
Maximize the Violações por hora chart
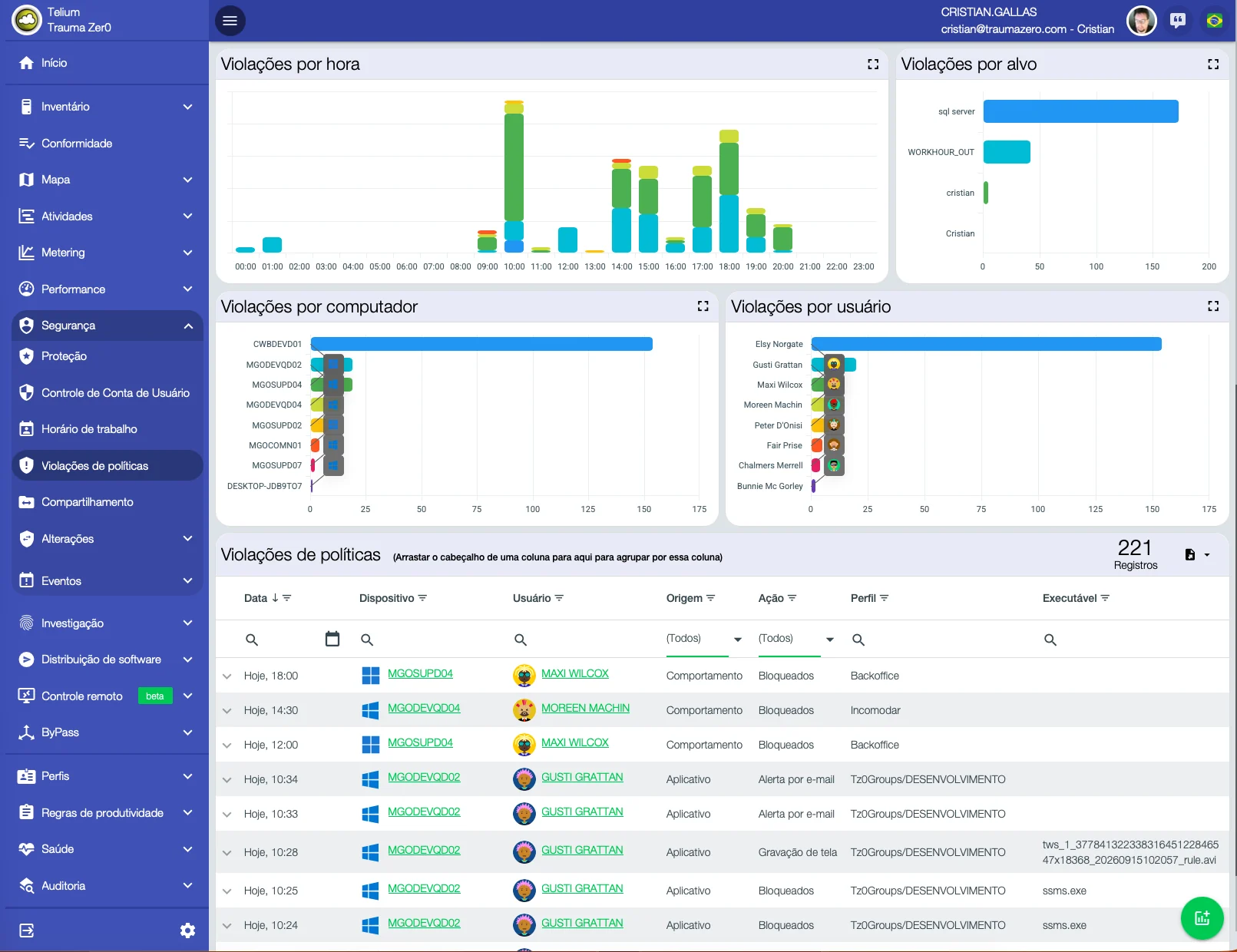pyautogui.click(x=873, y=64)
